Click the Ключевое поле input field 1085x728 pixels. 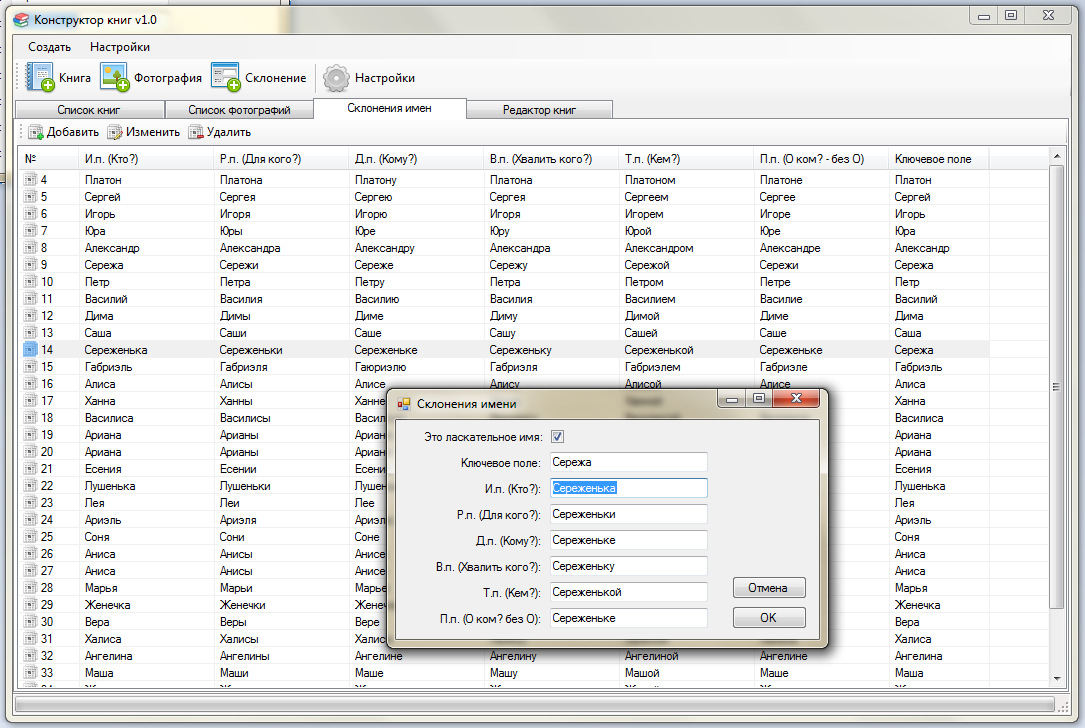(x=628, y=462)
